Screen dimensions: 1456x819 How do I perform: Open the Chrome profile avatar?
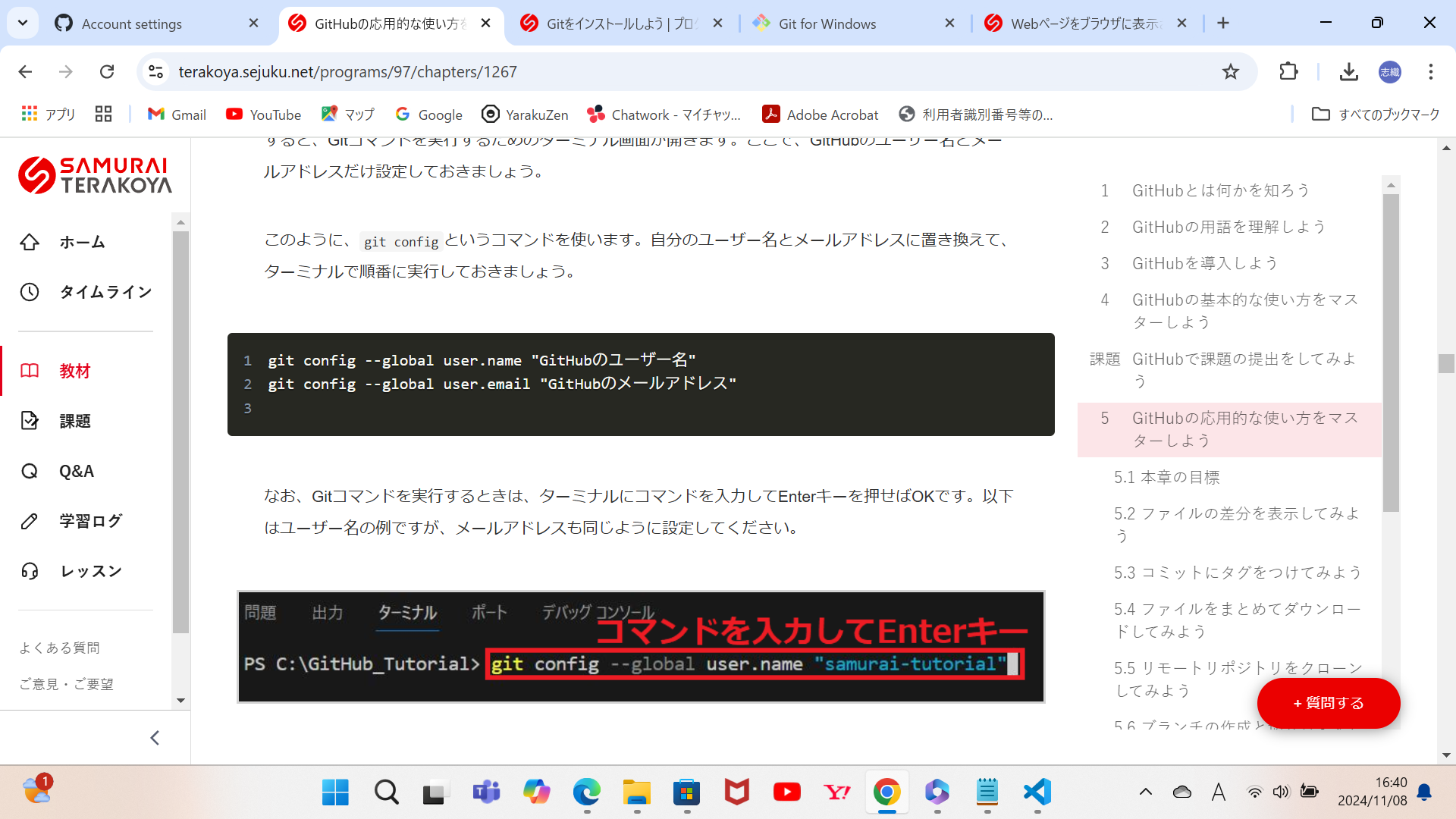pos(1389,71)
